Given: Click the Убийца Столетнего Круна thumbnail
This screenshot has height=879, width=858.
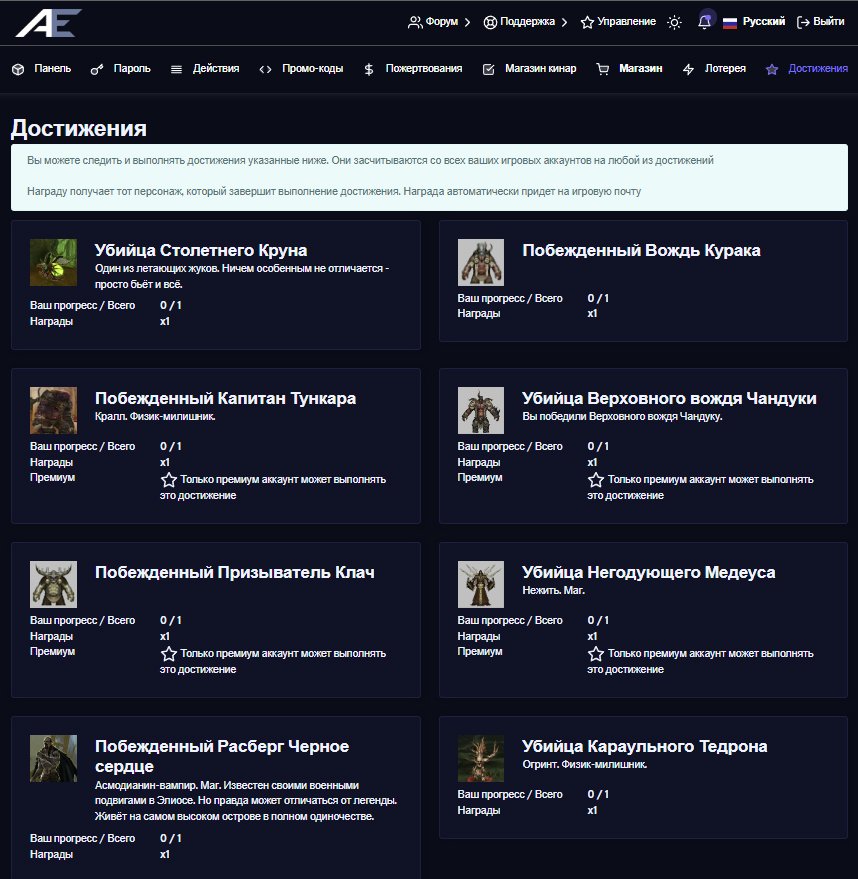Looking at the screenshot, I should coord(53,262).
